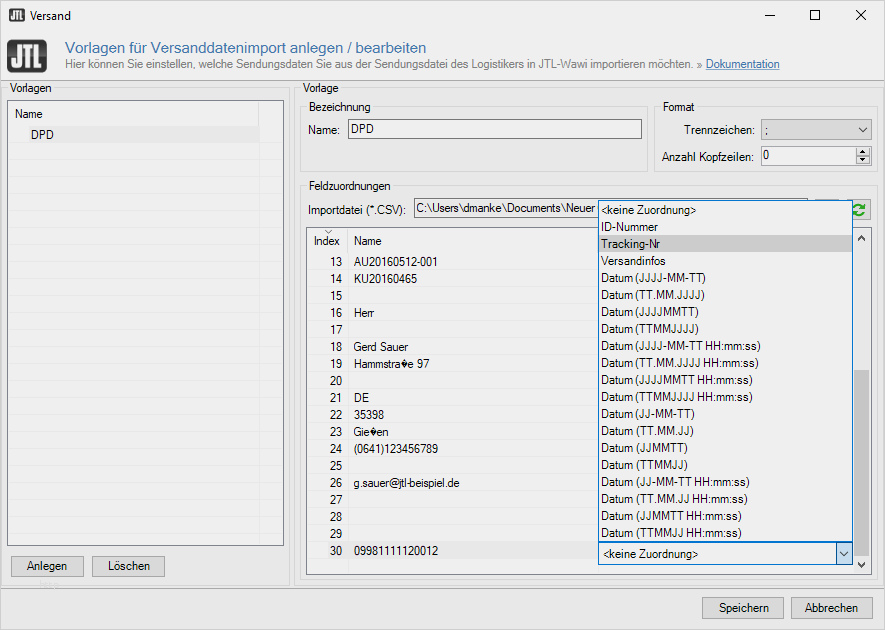Click the Anzahl Kopfzeilen number field
Image resolution: width=885 pixels, height=630 pixels.
[809, 156]
